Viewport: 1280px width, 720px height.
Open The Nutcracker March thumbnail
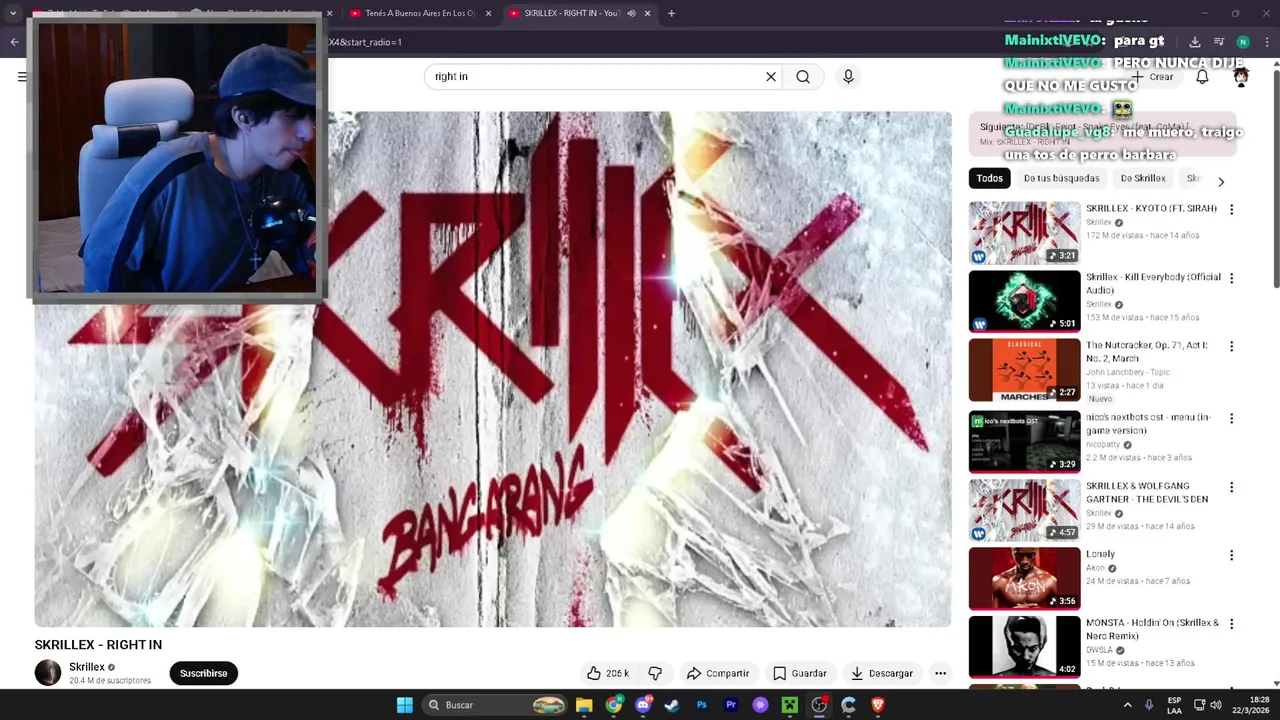(1024, 370)
